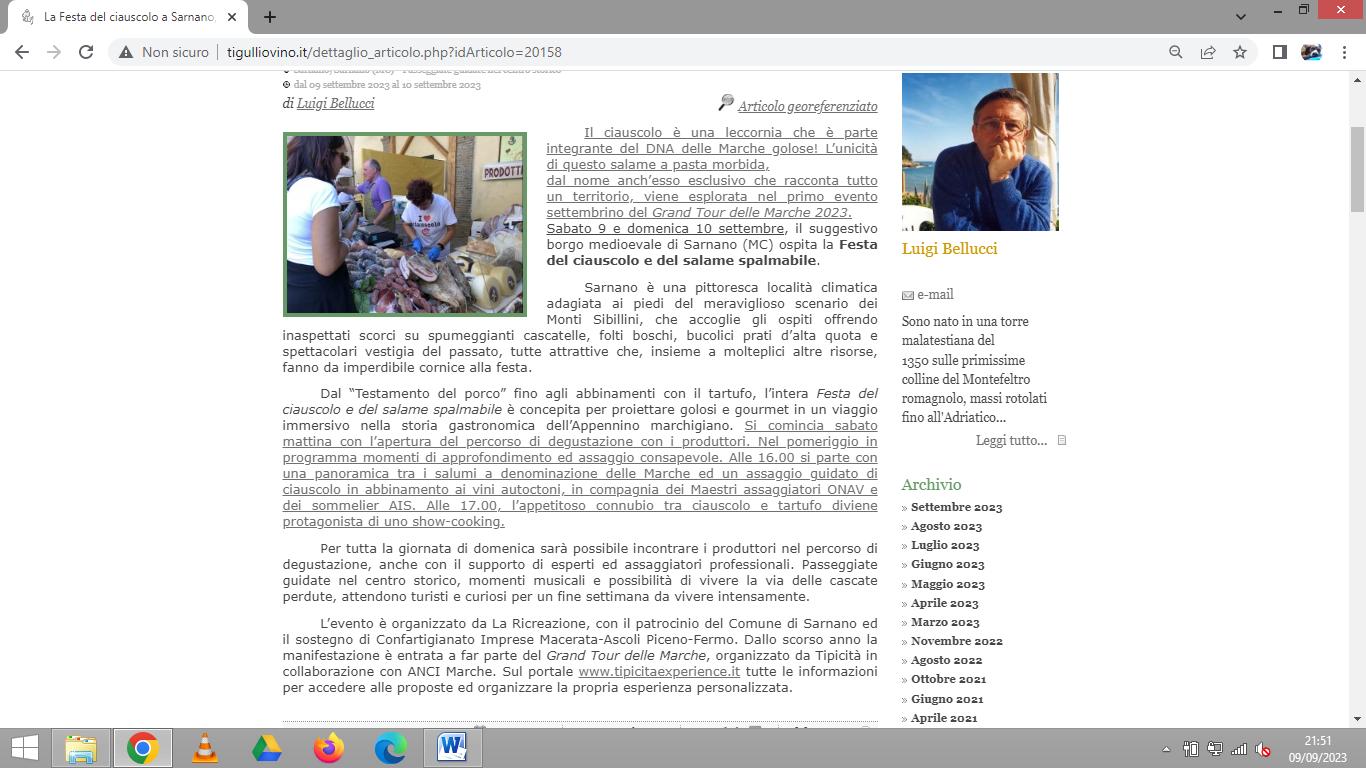The image size is (1366, 768).
Task: Click the page vertical scrollbar thumb
Action: pos(1357,170)
